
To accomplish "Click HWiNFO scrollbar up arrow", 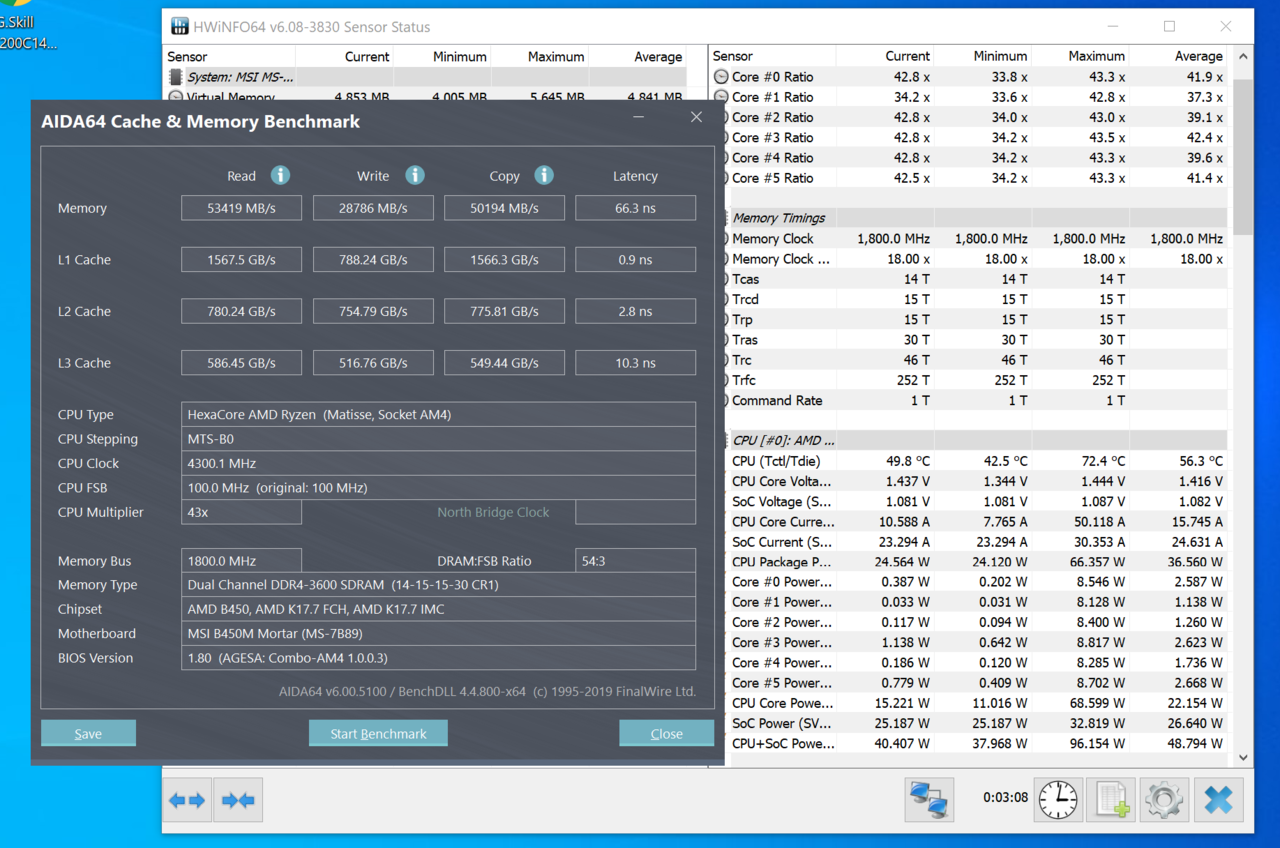I will pyautogui.click(x=1243, y=56).
